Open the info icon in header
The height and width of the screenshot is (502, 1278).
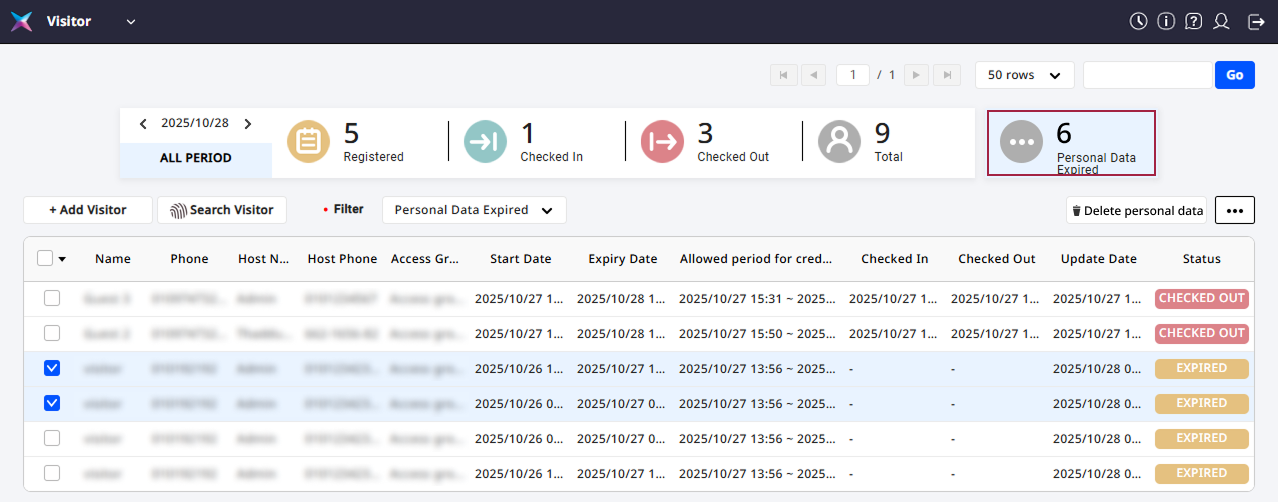point(1166,22)
